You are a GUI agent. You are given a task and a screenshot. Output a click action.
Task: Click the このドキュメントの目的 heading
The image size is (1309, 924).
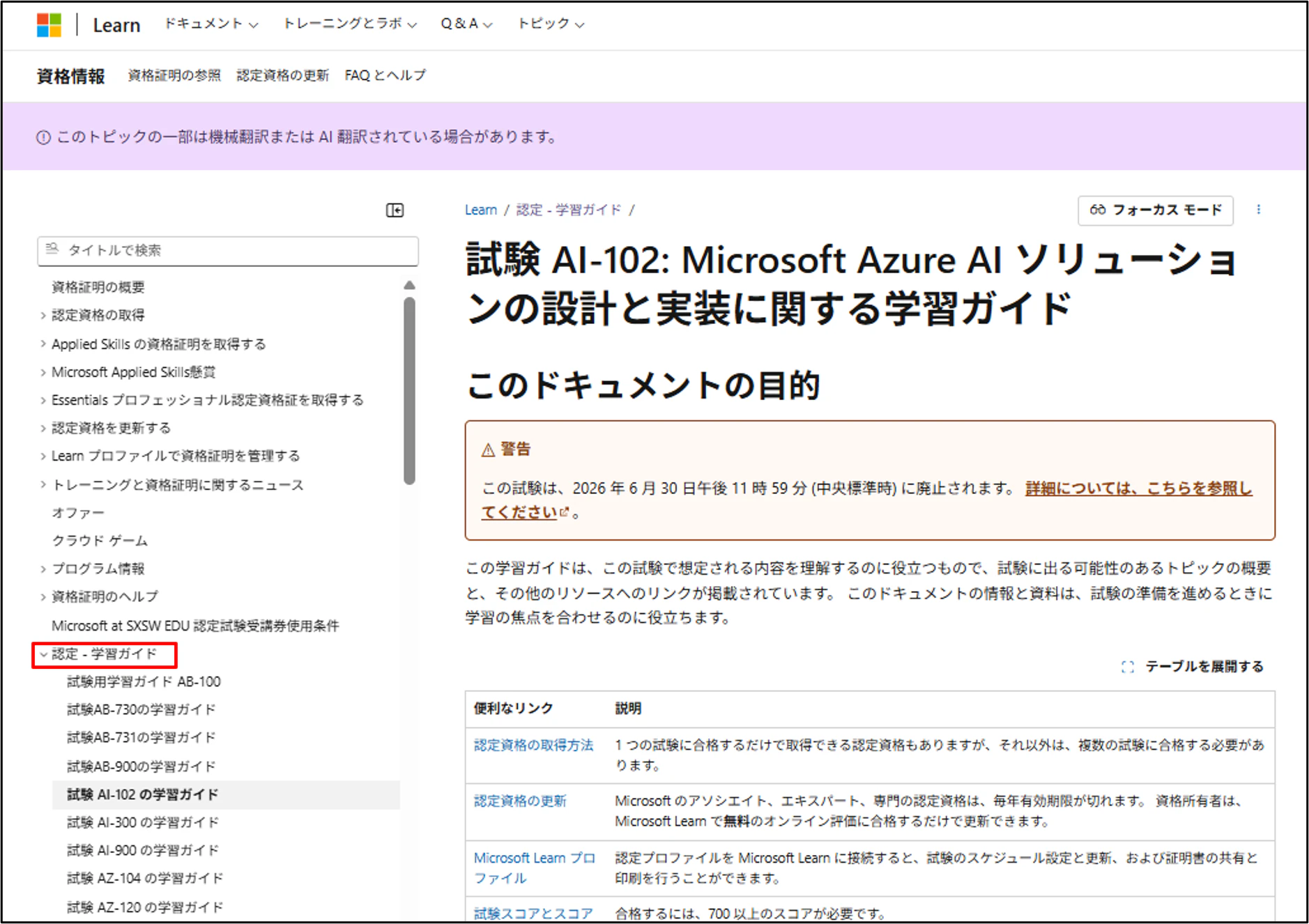[643, 385]
